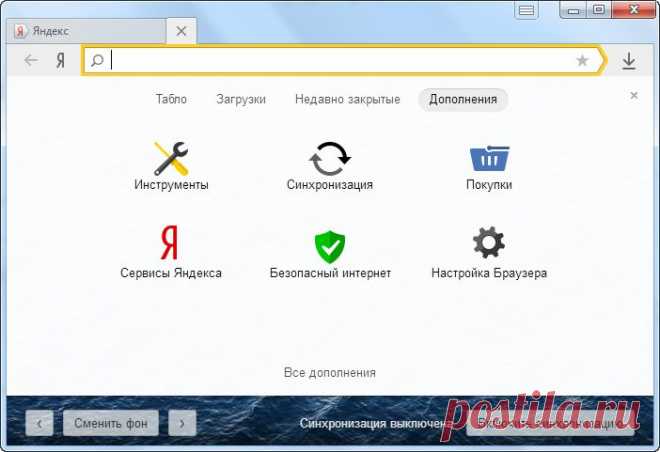Maximize the browser window

pos(599,10)
